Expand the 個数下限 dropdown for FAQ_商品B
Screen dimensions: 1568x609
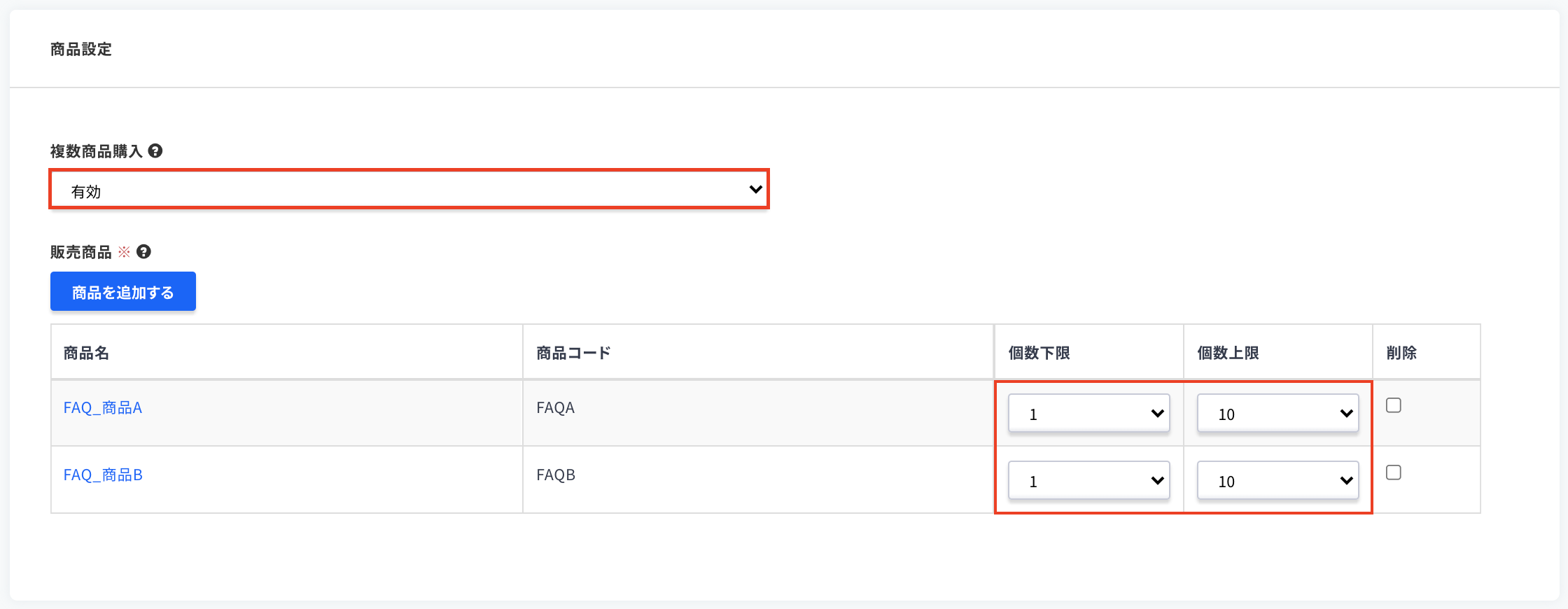tap(1088, 481)
